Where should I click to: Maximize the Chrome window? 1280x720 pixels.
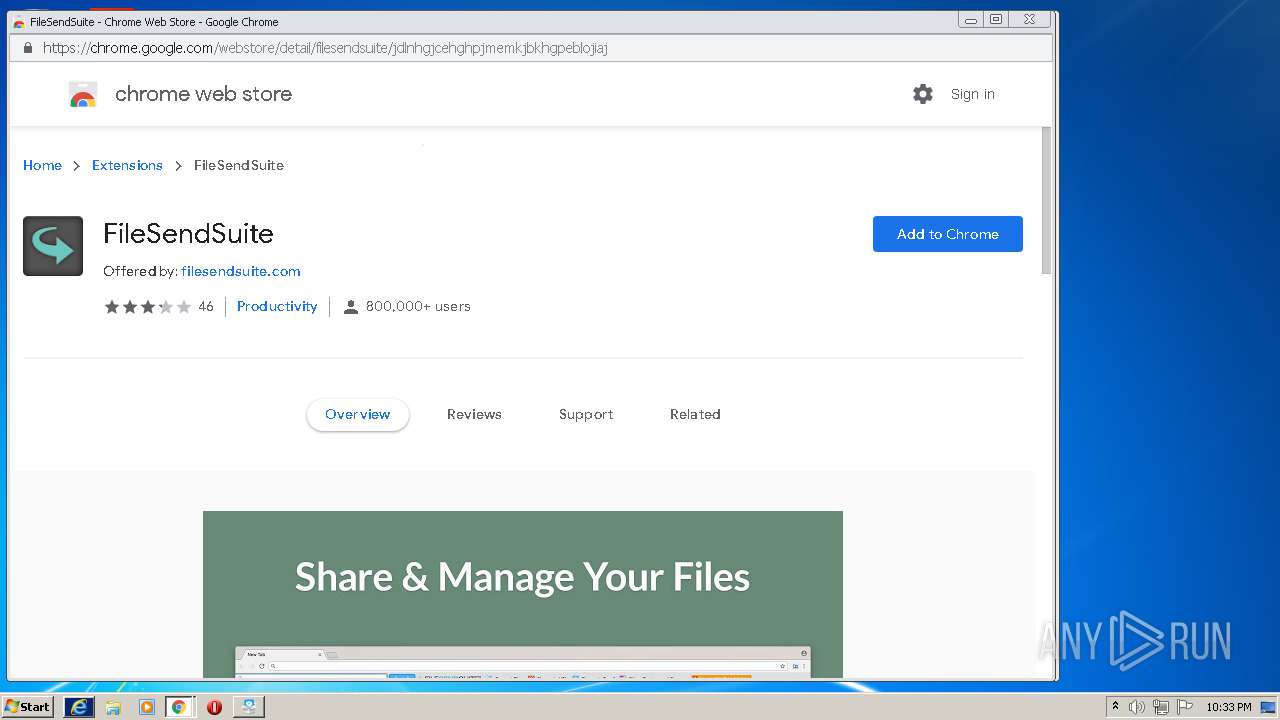996,19
